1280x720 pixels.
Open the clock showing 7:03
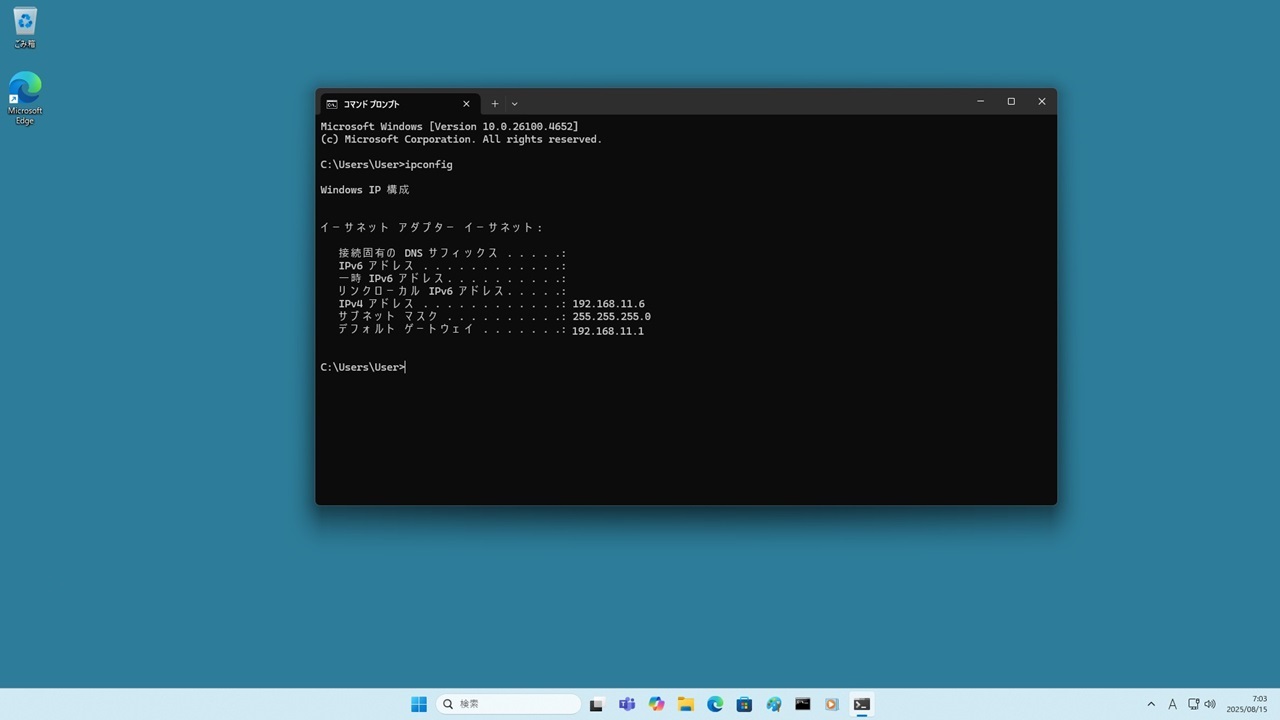[1247, 704]
